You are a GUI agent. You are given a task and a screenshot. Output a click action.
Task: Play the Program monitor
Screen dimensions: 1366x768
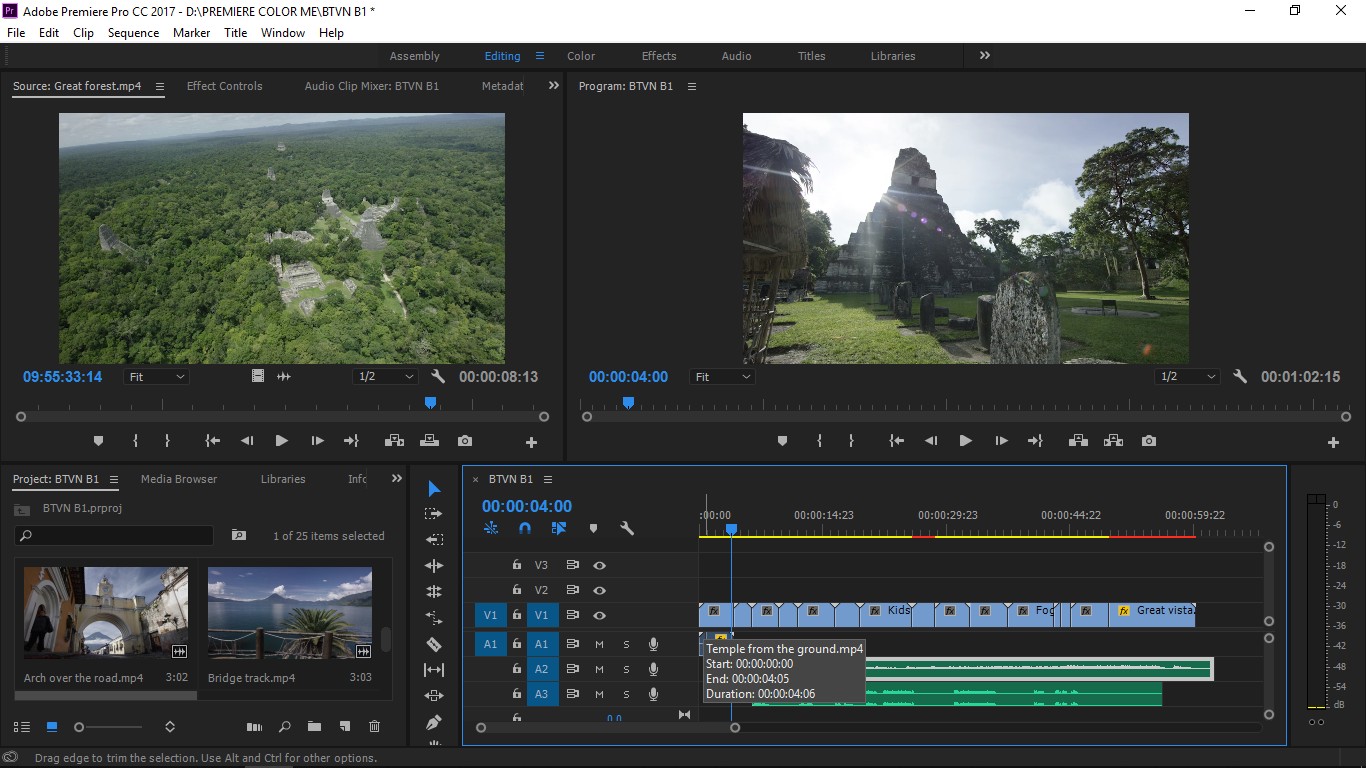(x=965, y=441)
